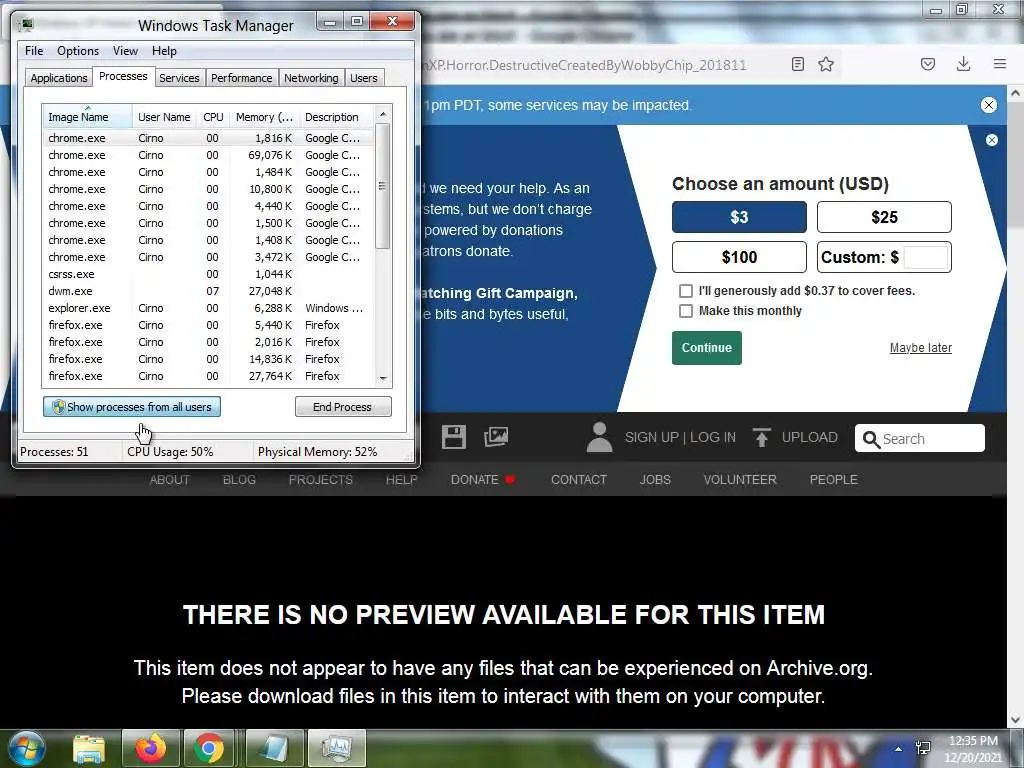Select the explorer.exe process row
The height and width of the screenshot is (768, 1024).
(208, 308)
